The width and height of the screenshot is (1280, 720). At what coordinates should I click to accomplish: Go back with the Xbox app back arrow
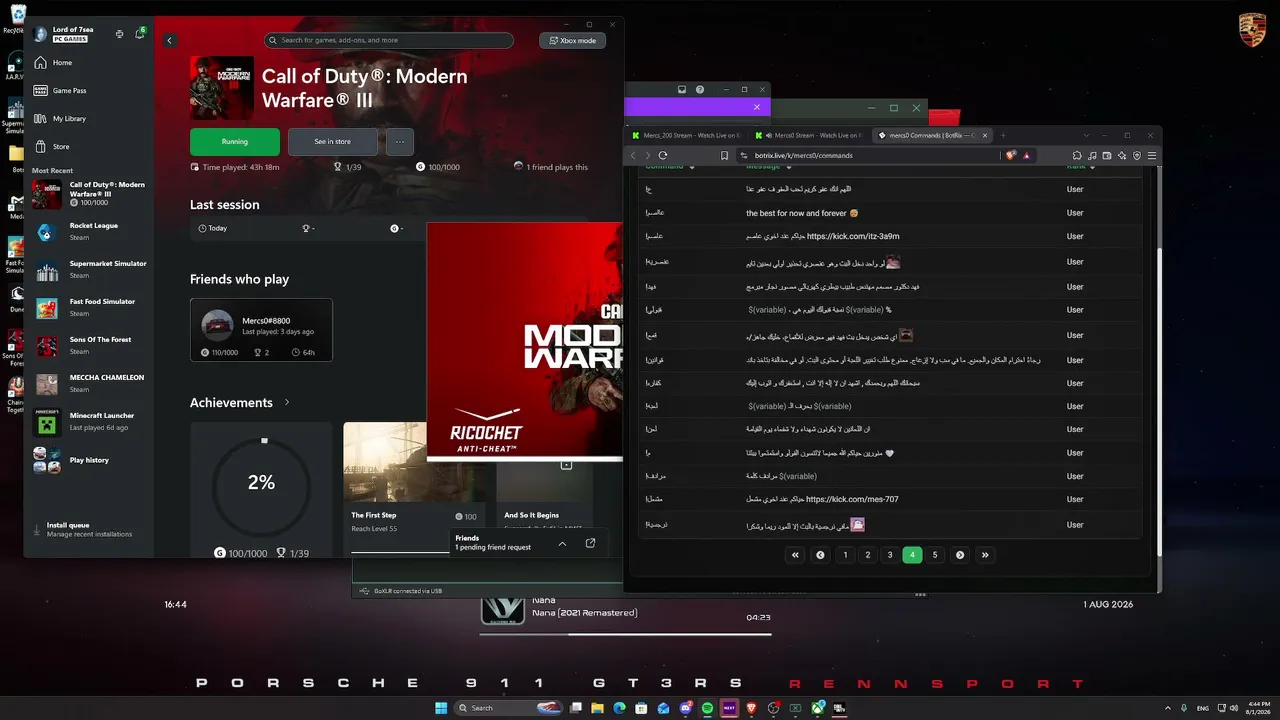coord(170,41)
